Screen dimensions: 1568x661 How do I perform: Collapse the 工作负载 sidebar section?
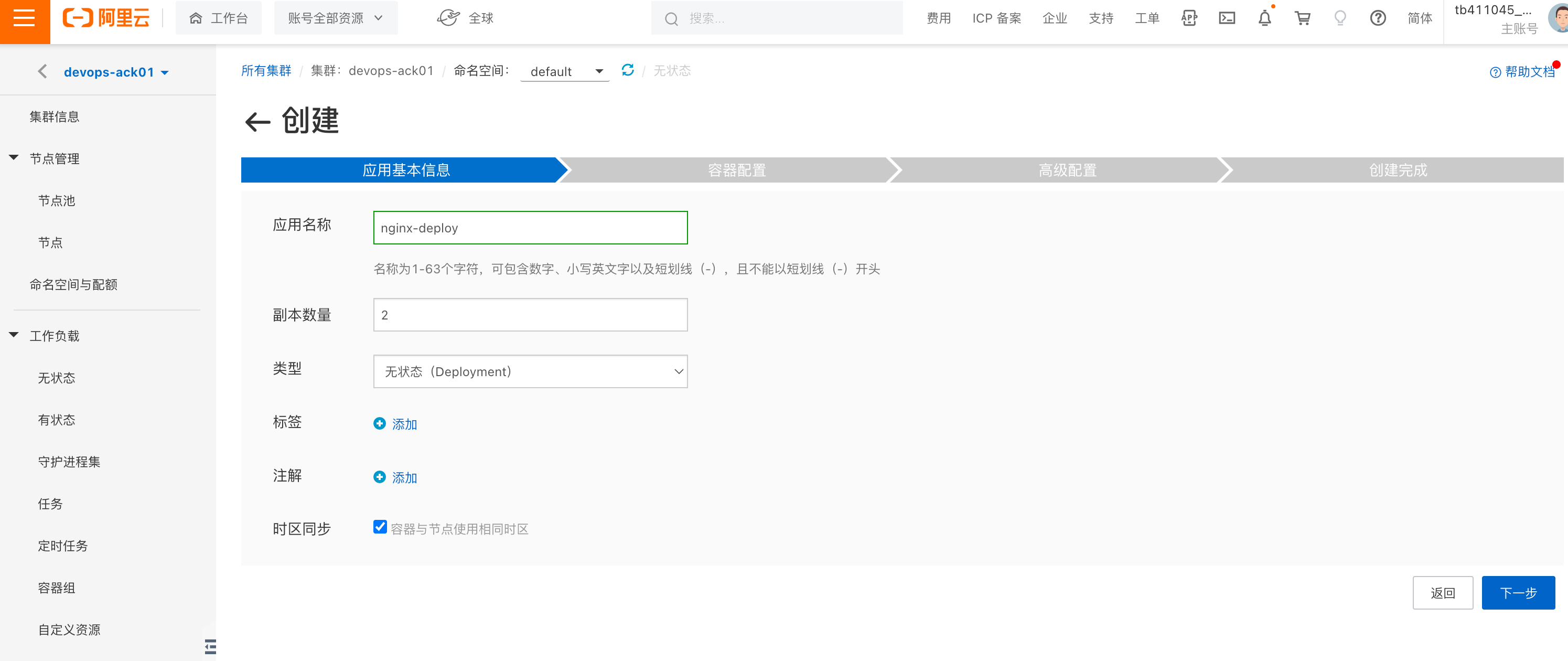coord(14,335)
